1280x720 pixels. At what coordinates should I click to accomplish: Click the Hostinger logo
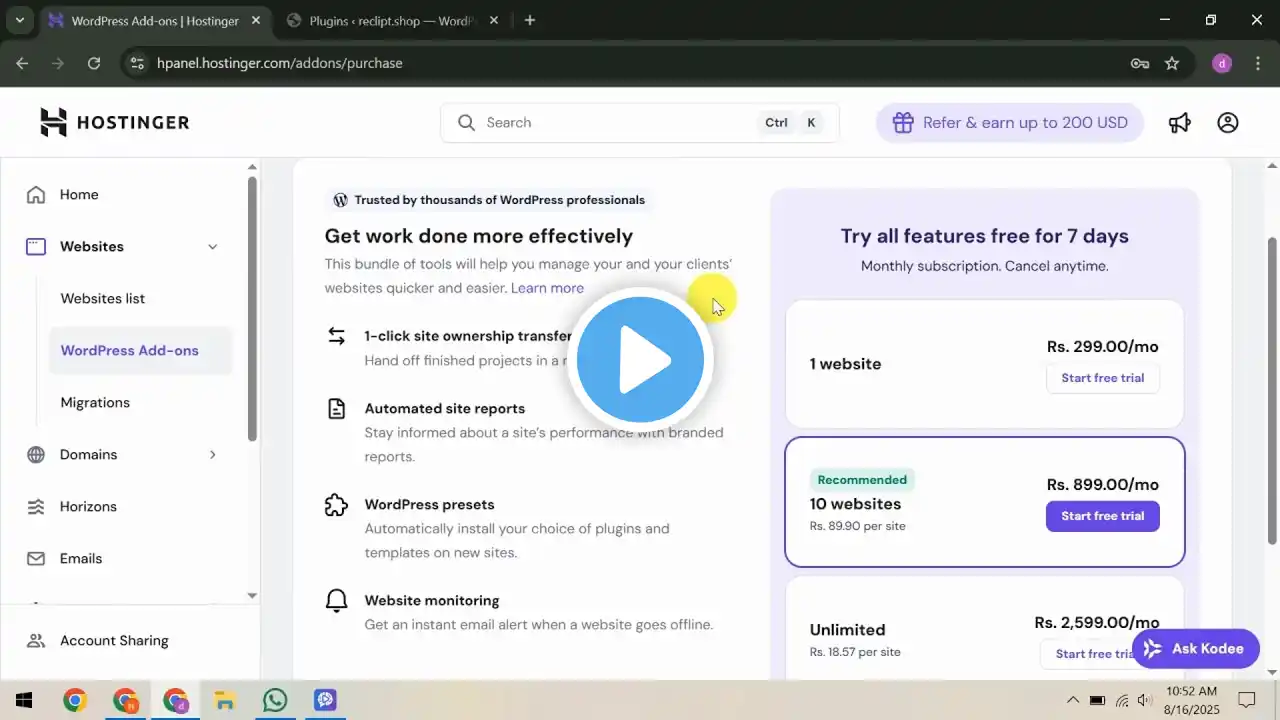(x=114, y=122)
